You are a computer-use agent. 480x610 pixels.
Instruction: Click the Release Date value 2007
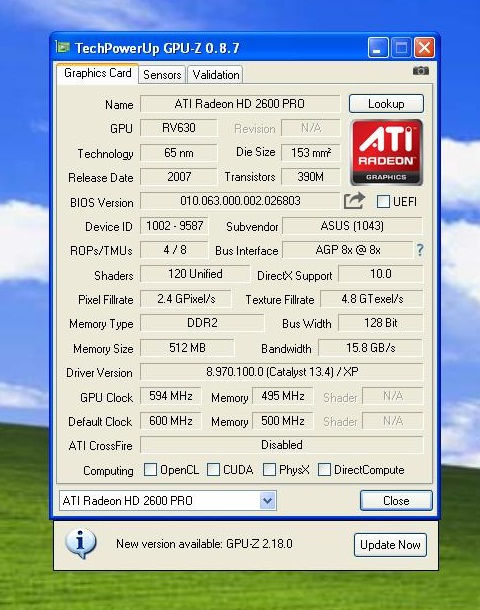point(179,177)
